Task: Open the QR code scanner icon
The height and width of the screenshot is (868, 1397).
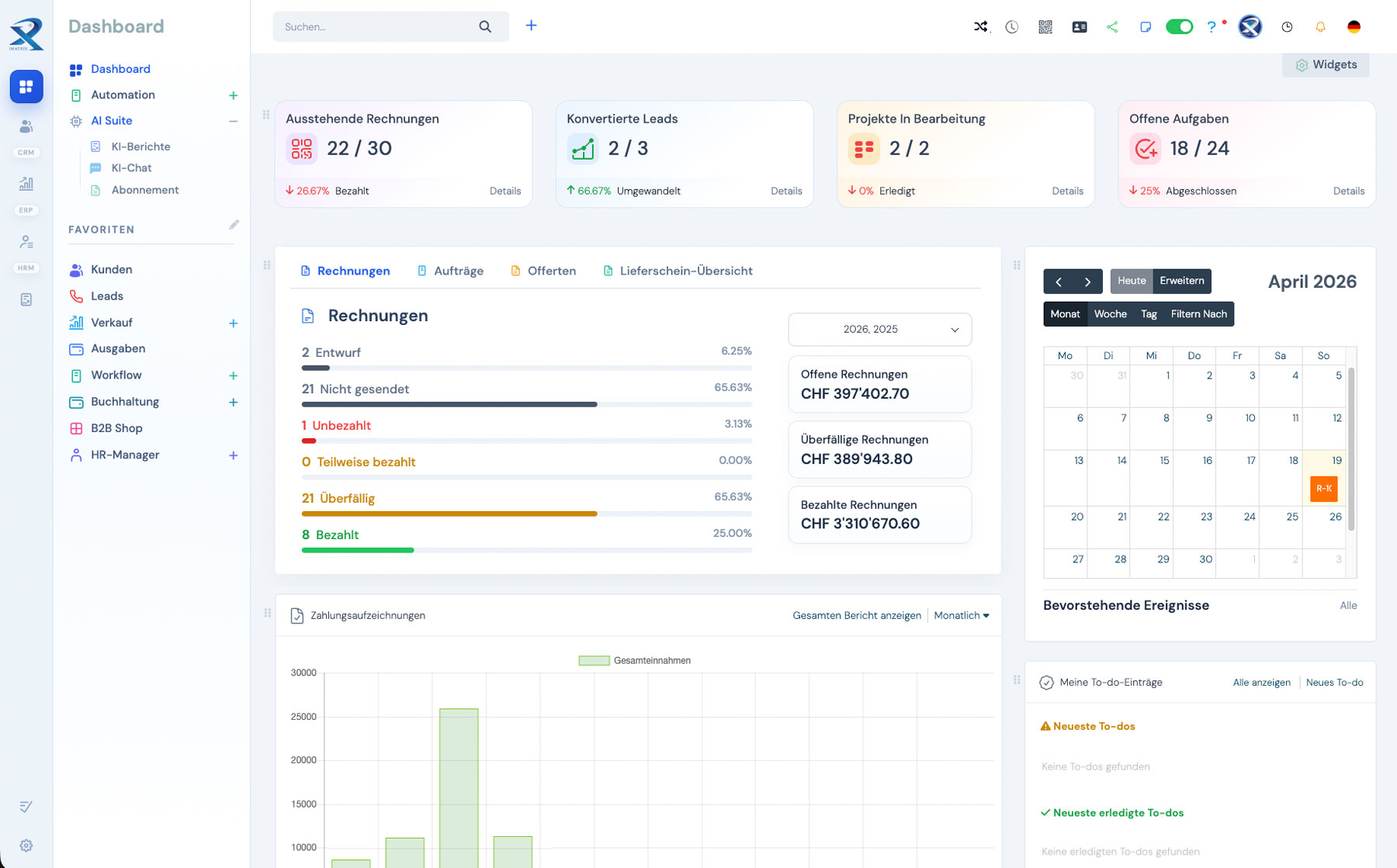Action: 1045,26
